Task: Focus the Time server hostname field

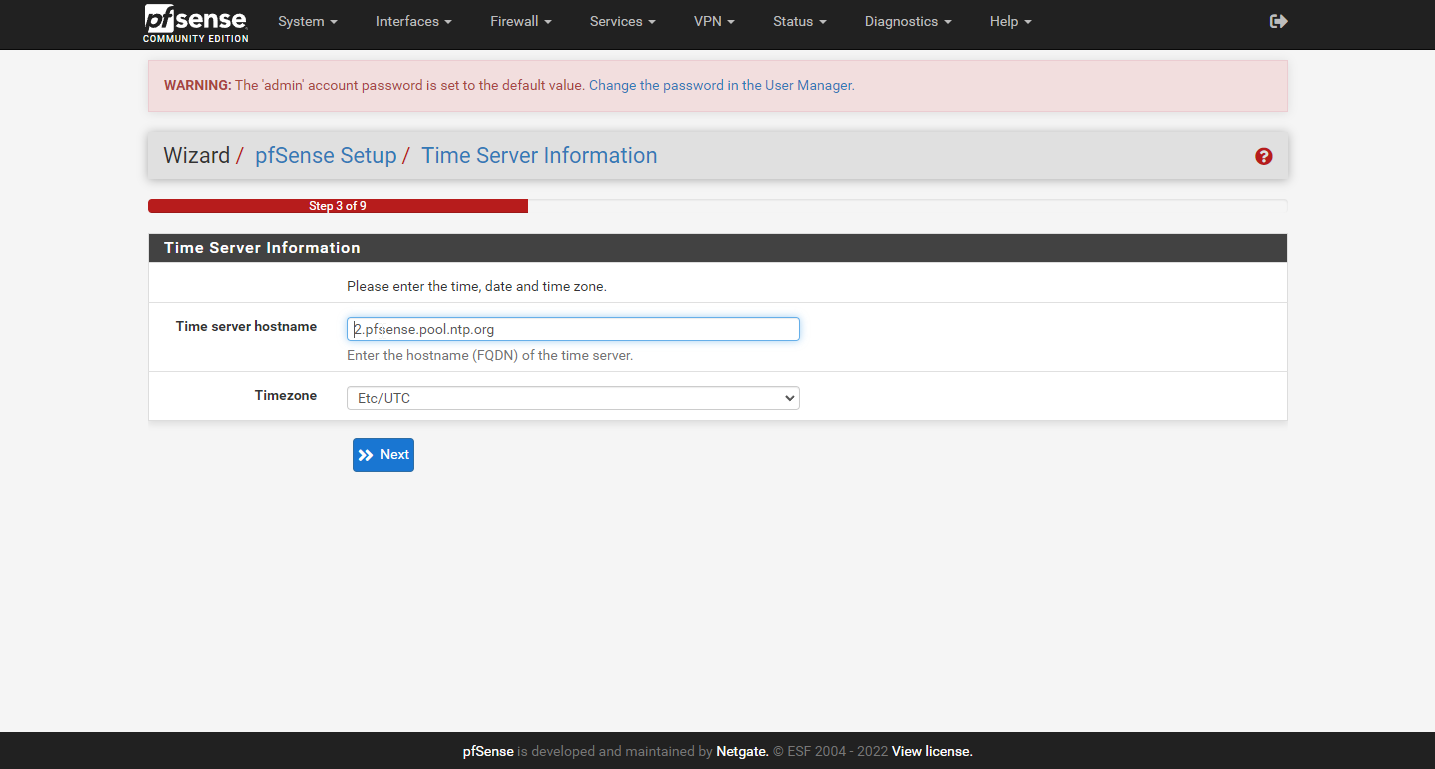Action: point(573,329)
